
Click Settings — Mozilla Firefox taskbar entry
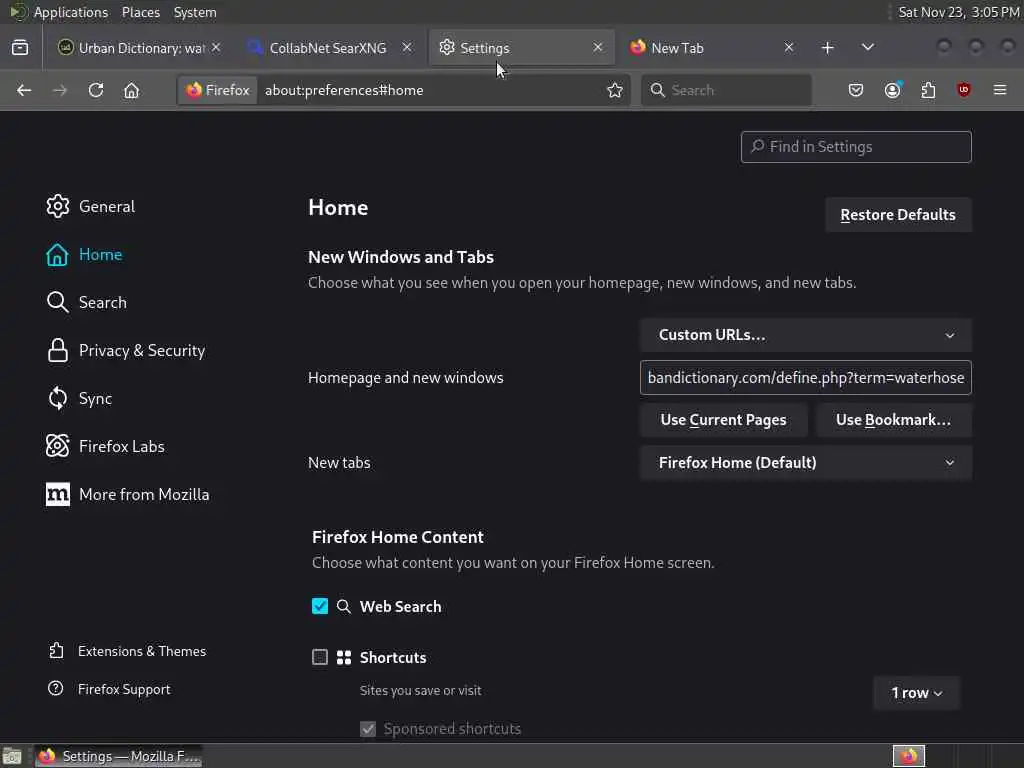coord(119,756)
